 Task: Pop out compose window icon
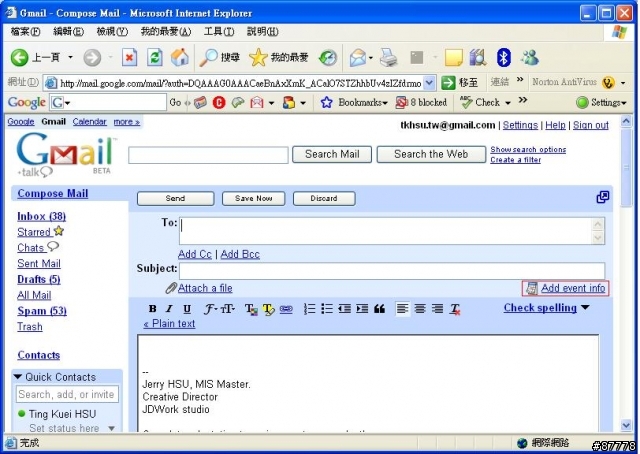point(602,197)
